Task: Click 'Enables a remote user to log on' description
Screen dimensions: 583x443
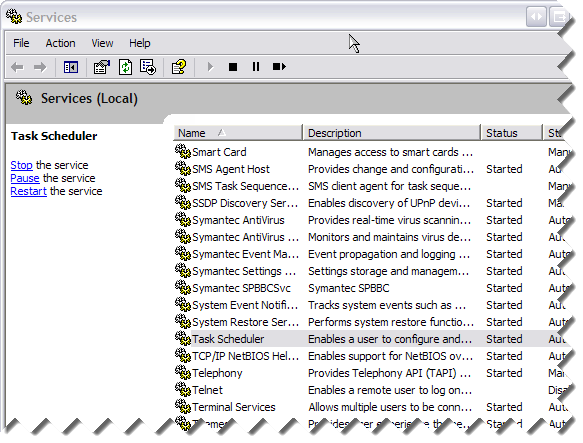Action: (390, 390)
